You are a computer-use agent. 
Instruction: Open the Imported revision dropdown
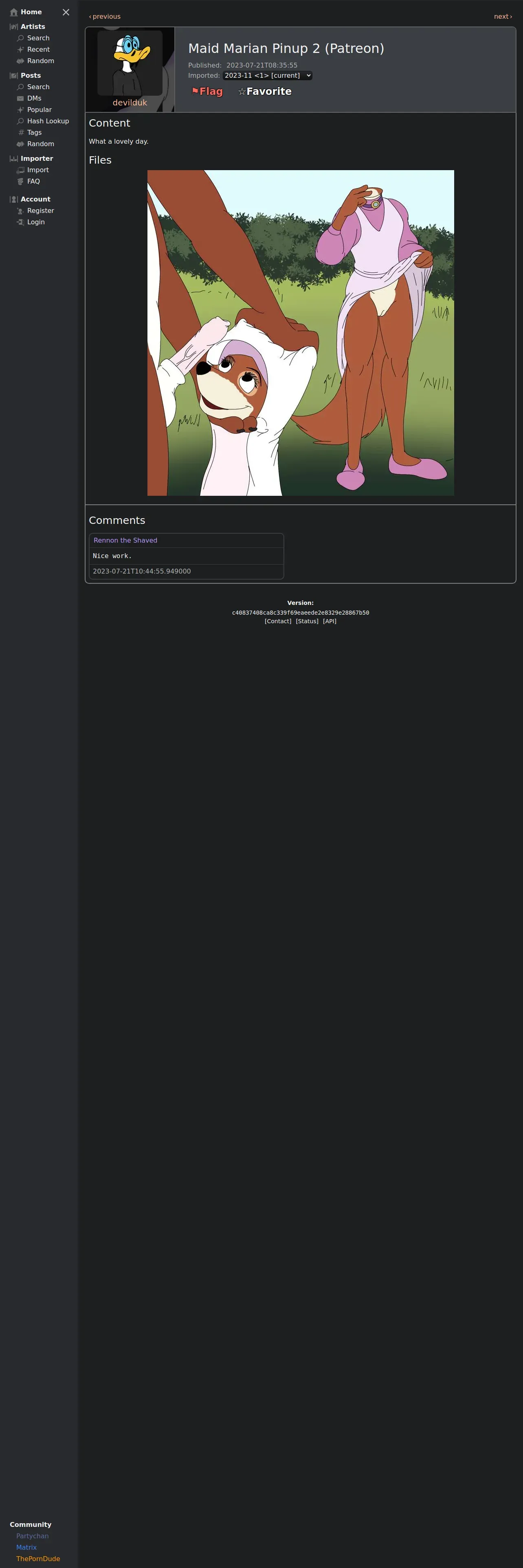point(267,75)
